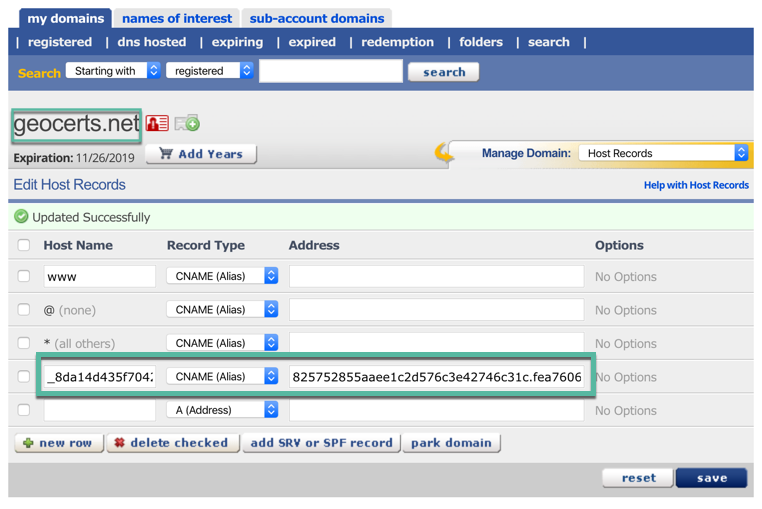The image size is (762, 509).
Task: Add a new row to host records
Action: pyautogui.click(x=59, y=443)
